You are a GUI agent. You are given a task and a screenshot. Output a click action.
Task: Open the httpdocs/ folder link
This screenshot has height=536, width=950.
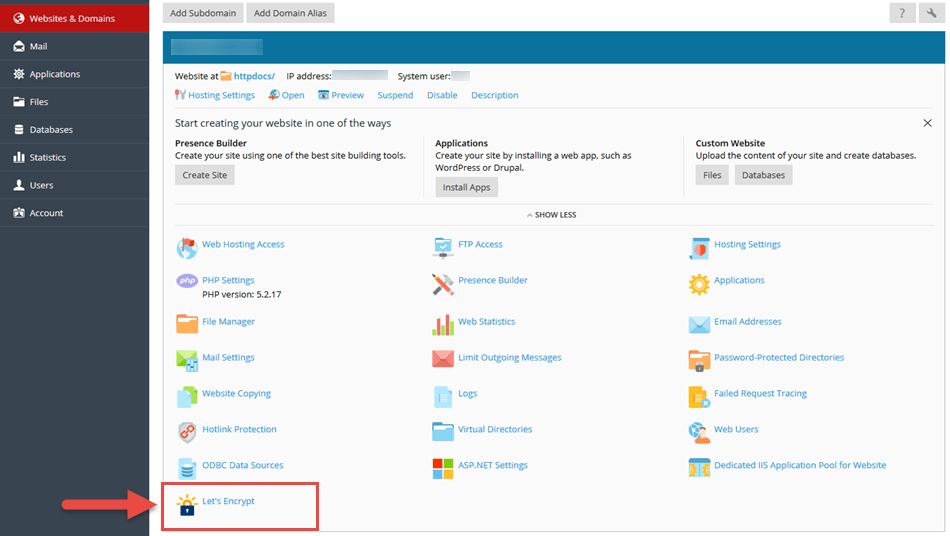(254, 76)
